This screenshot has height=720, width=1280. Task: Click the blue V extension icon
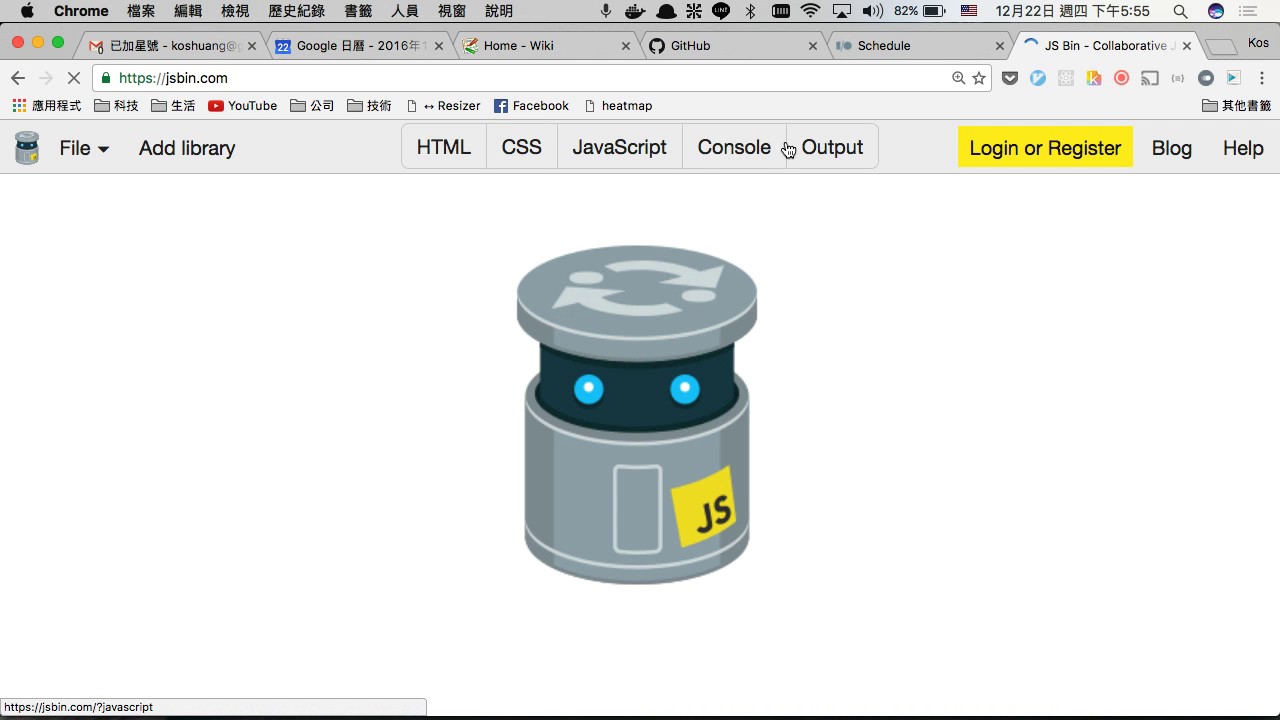point(1038,78)
